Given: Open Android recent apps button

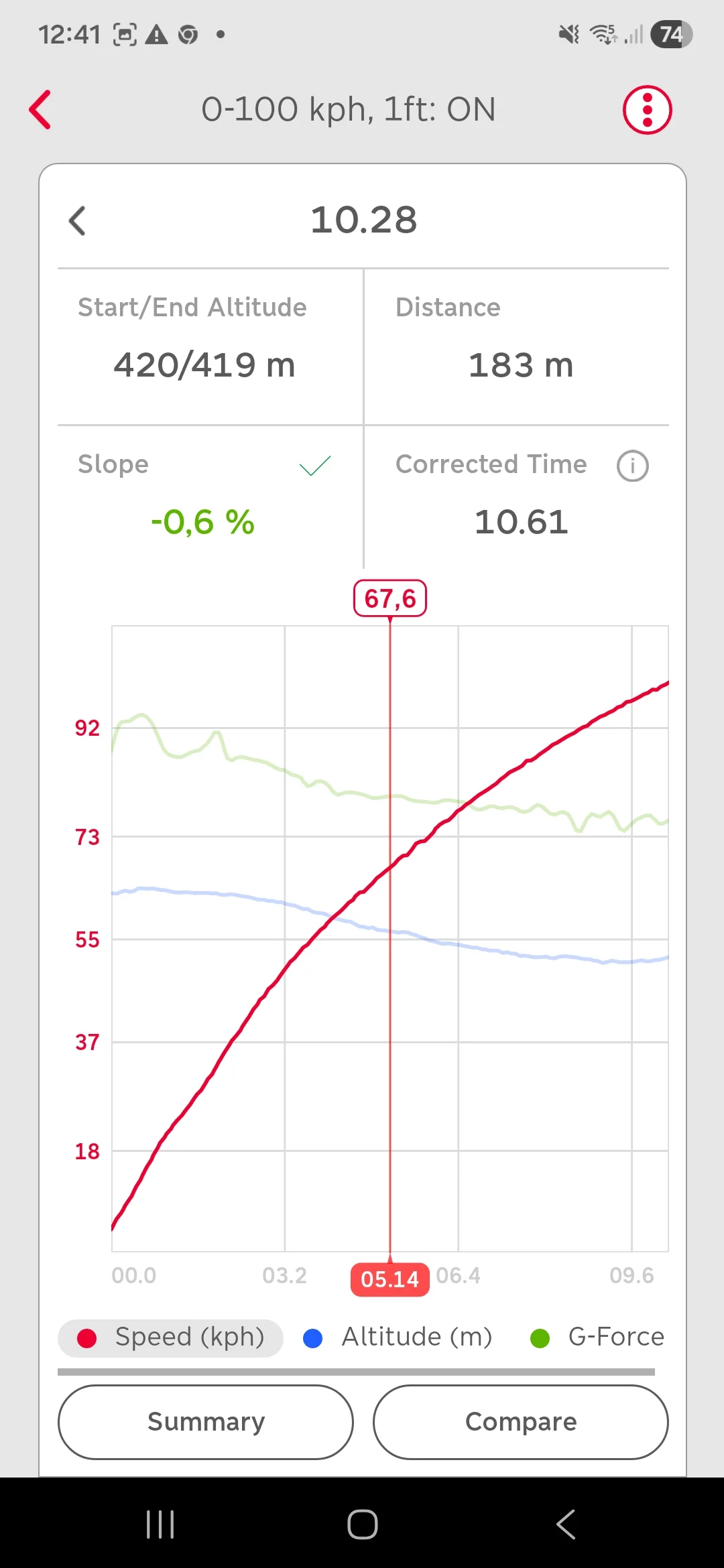Looking at the screenshot, I should pyautogui.click(x=160, y=1524).
